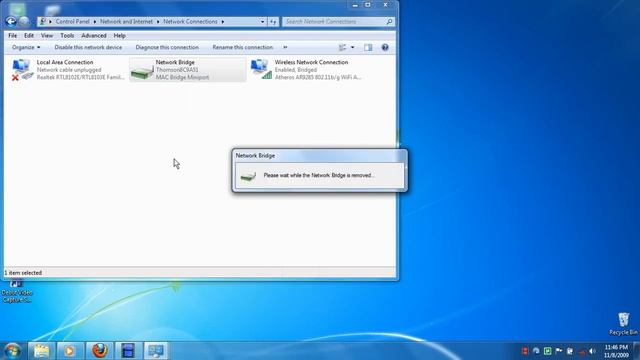Image resolution: width=640 pixels, height=360 pixels.
Task: Open the Windows Start orb
Action: 12,351
